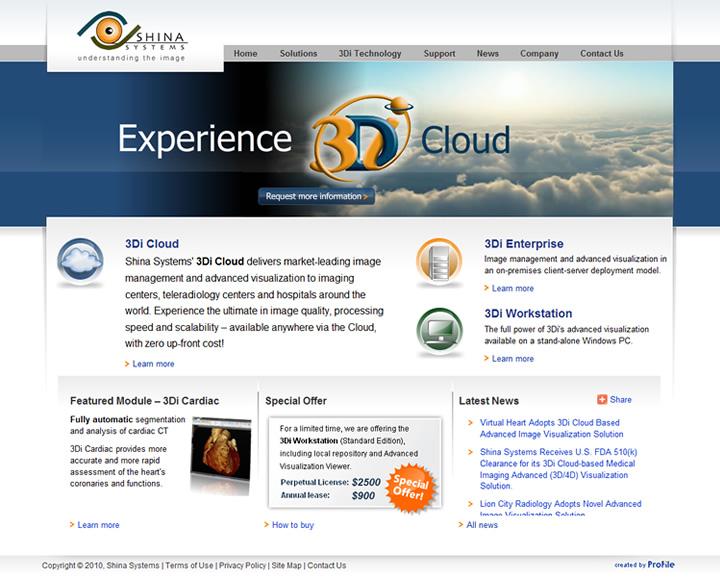
Task: Read the Virtual Heart Adopts 3Di Cloud article
Action: 550,428
